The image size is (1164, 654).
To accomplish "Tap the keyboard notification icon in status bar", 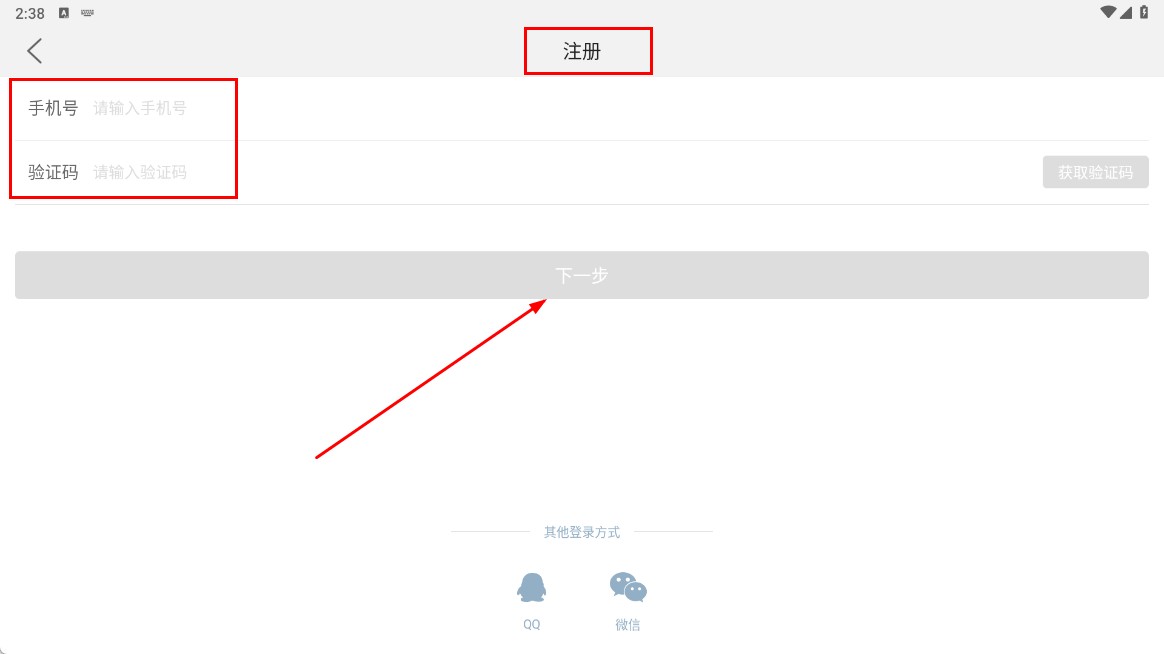I will point(88,13).
